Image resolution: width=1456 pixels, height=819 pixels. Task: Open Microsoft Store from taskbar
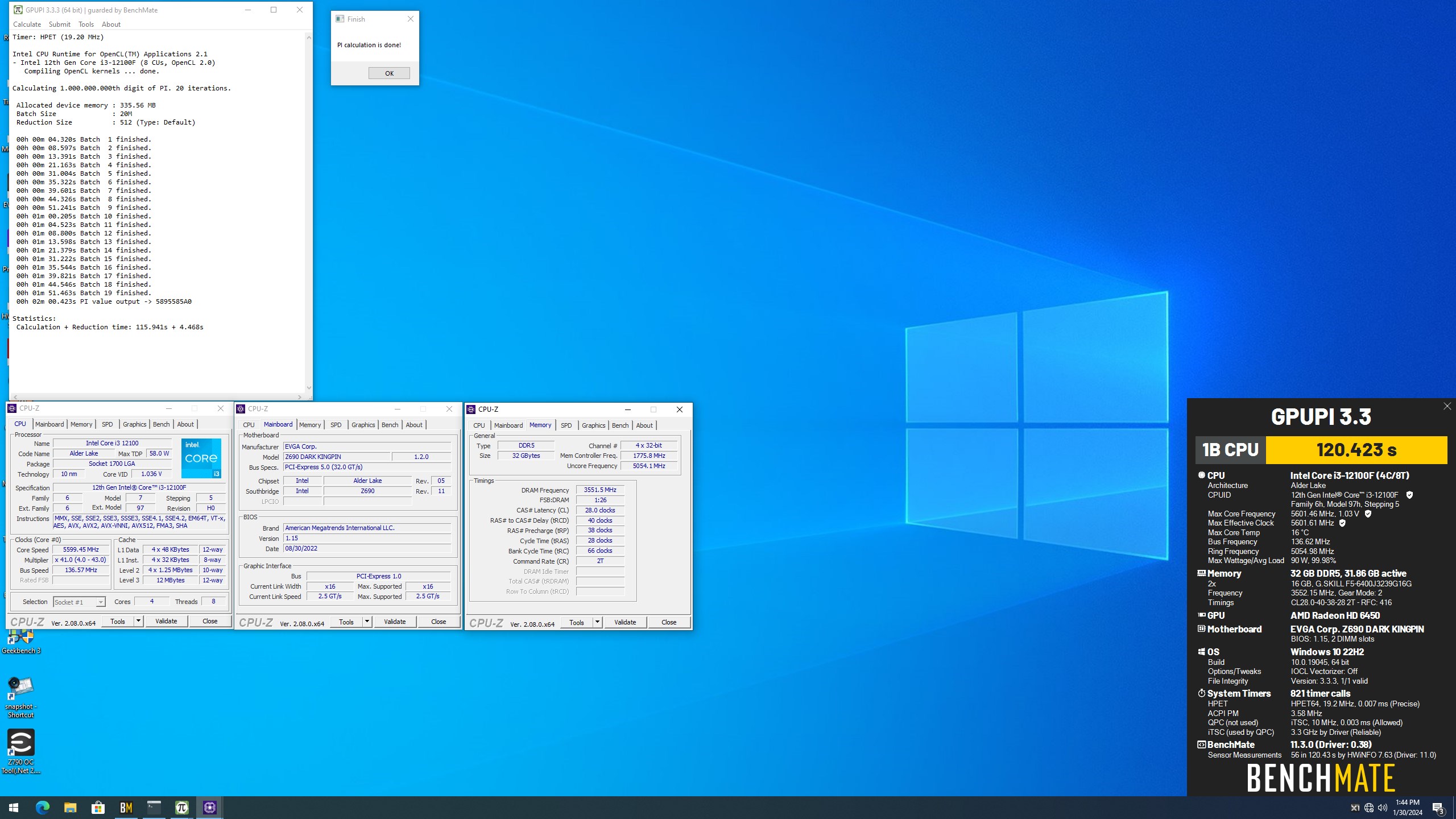pyautogui.click(x=98, y=807)
